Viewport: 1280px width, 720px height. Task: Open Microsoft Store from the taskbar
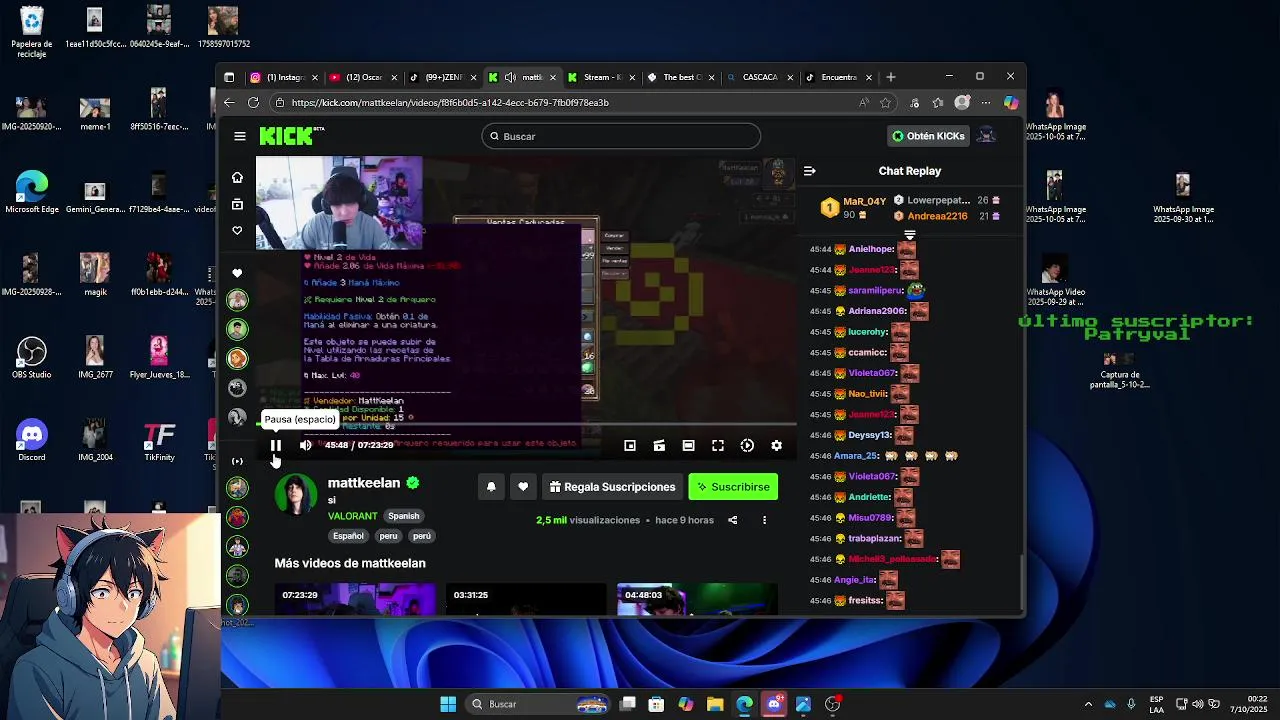[x=656, y=704]
